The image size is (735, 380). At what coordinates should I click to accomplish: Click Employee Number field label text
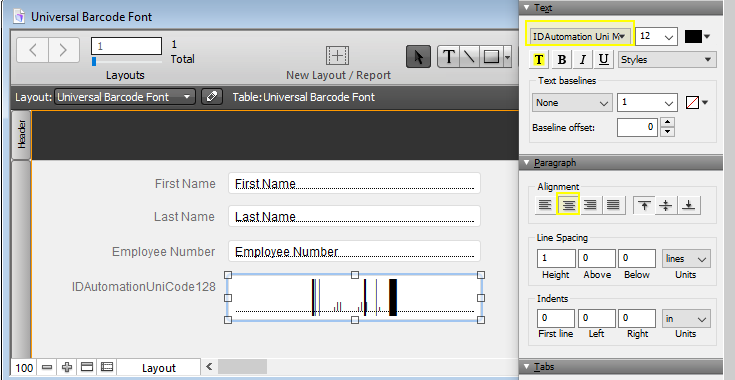(164, 252)
